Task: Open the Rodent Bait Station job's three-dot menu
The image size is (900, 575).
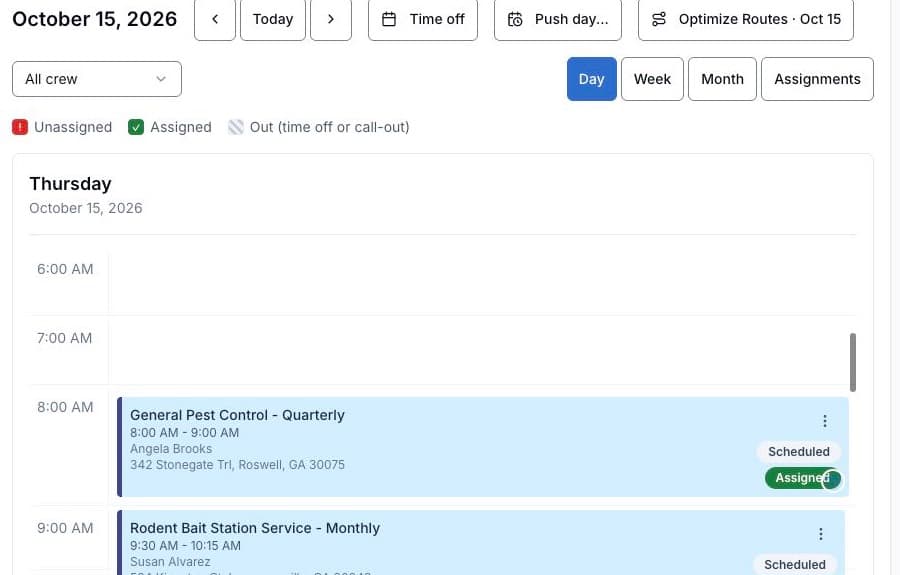Action: (821, 534)
